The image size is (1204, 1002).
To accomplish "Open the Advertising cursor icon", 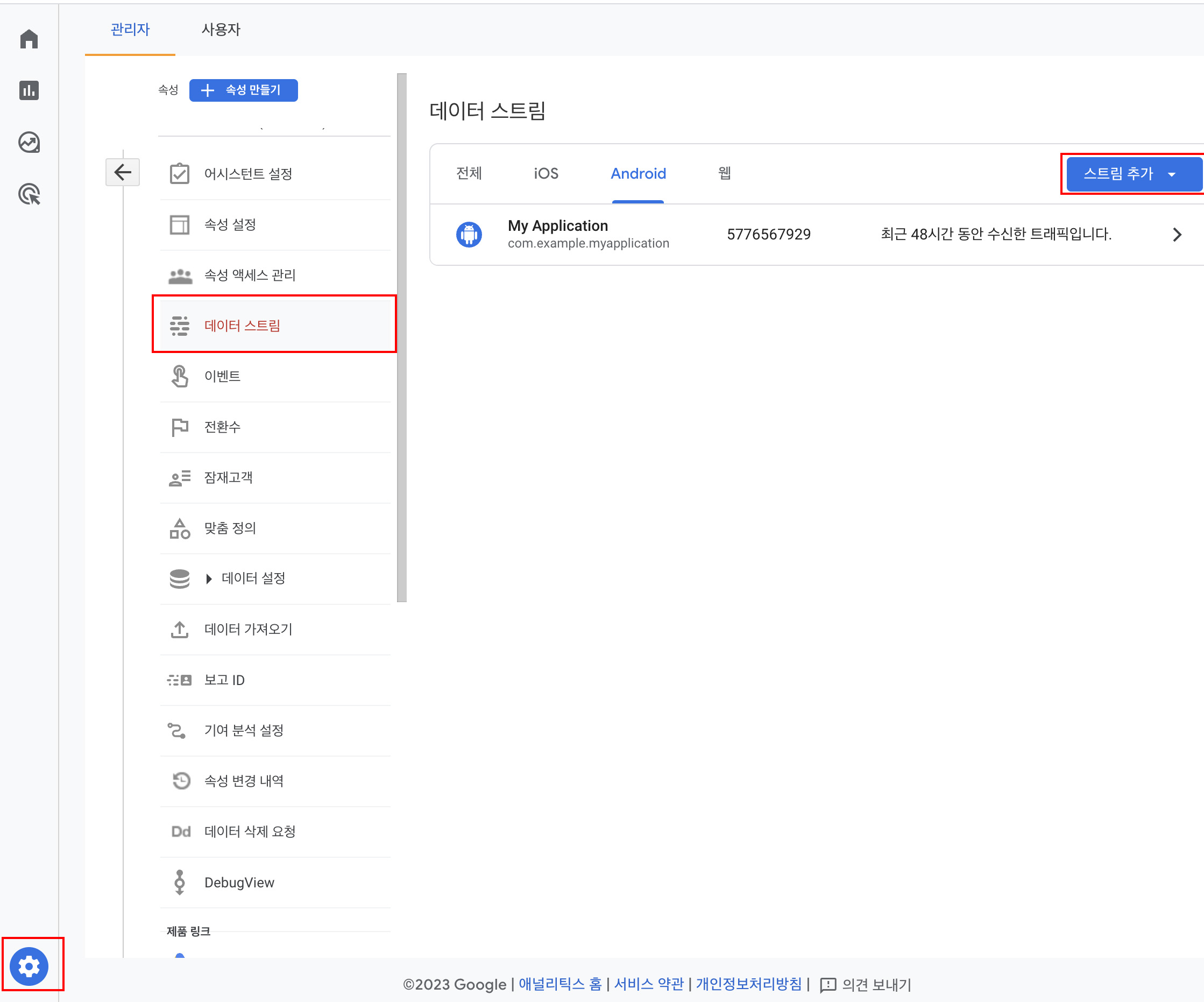I will (29, 194).
